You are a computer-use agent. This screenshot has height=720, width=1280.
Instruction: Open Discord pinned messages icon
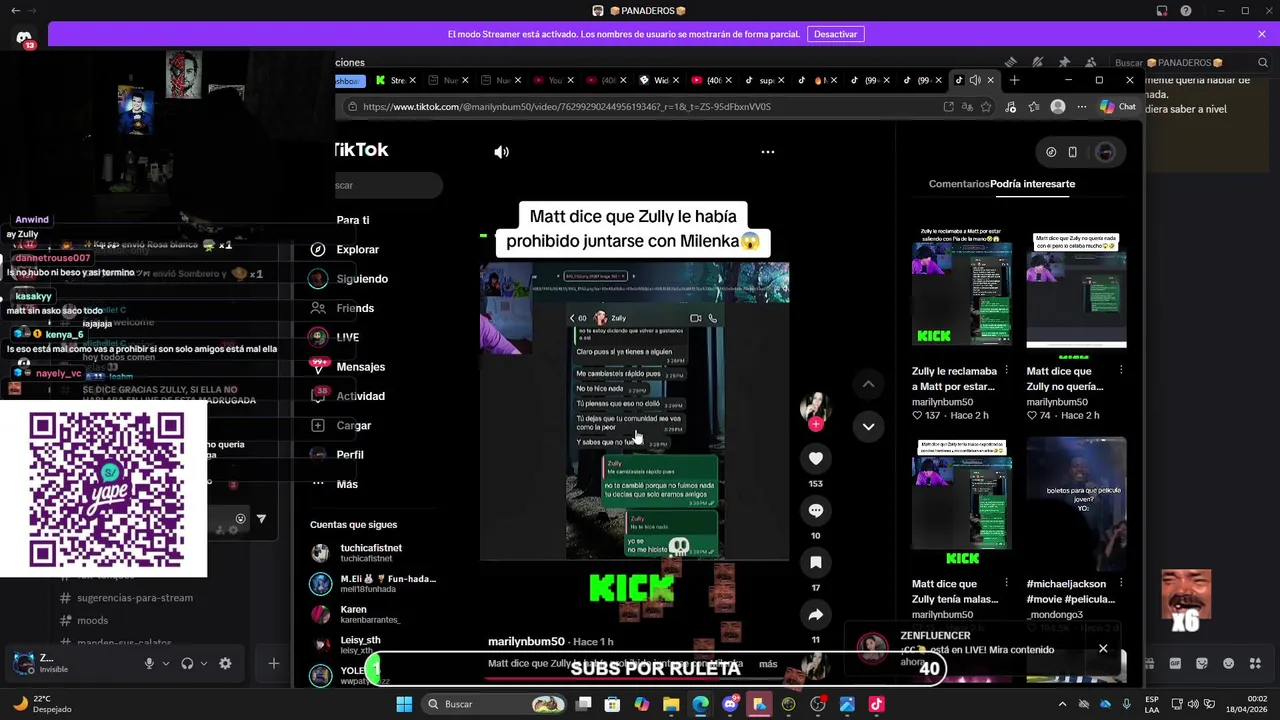1064,62
